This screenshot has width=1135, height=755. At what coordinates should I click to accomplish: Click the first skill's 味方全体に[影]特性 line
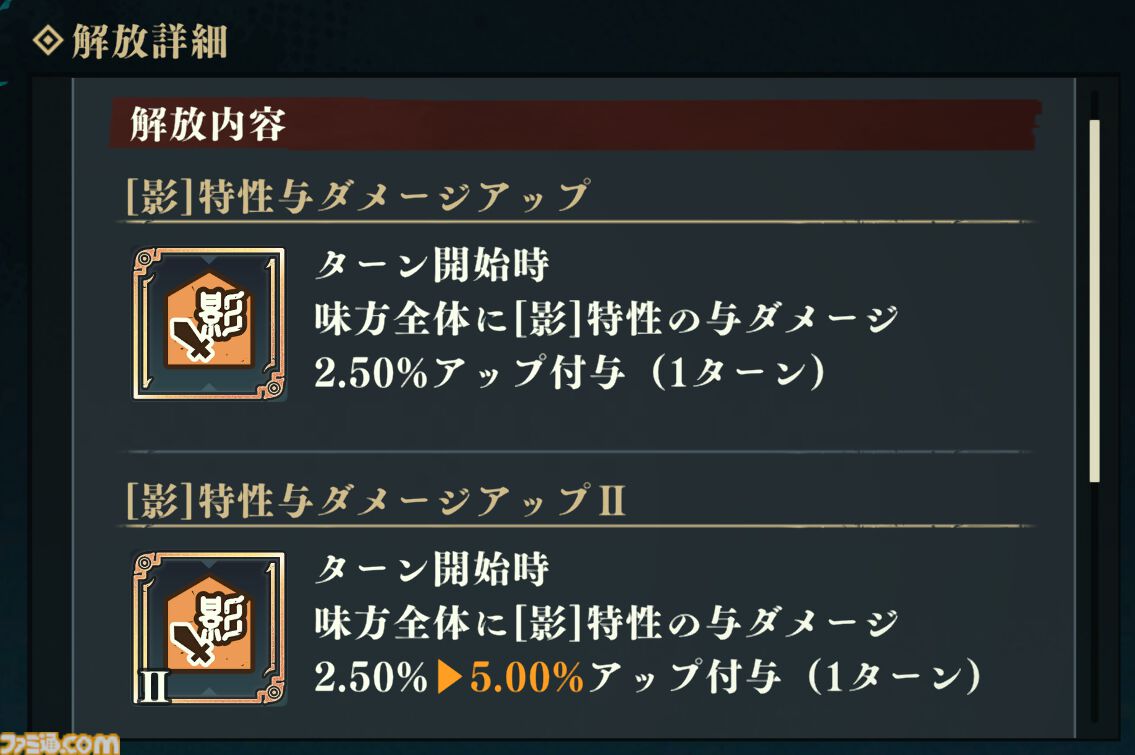606,319
